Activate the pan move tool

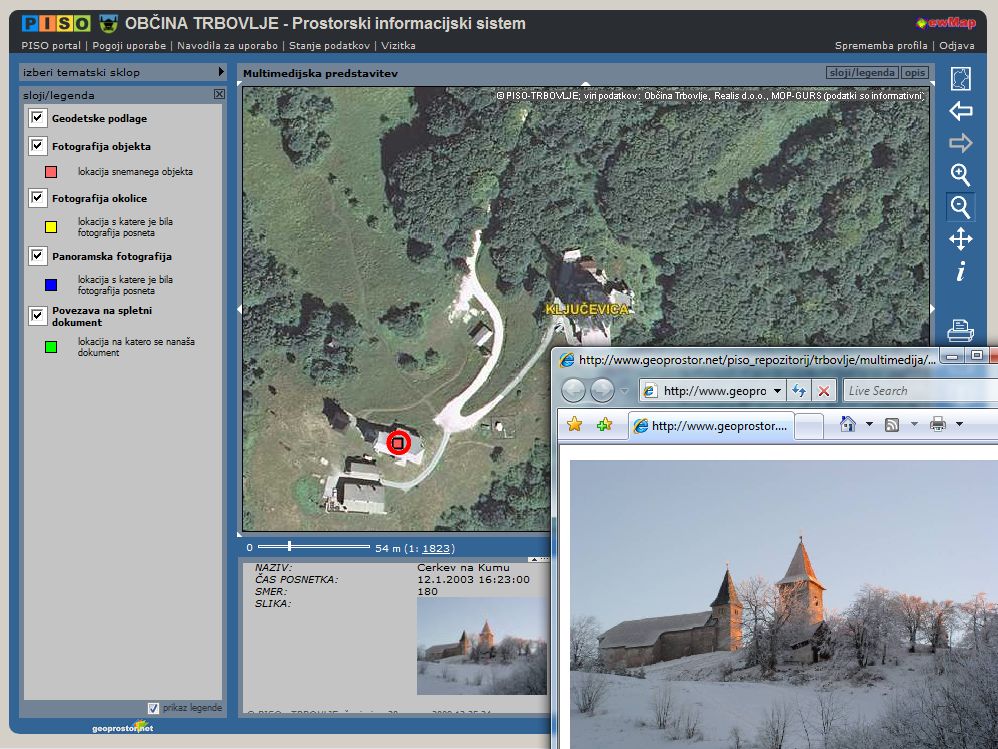pos(960,239)
